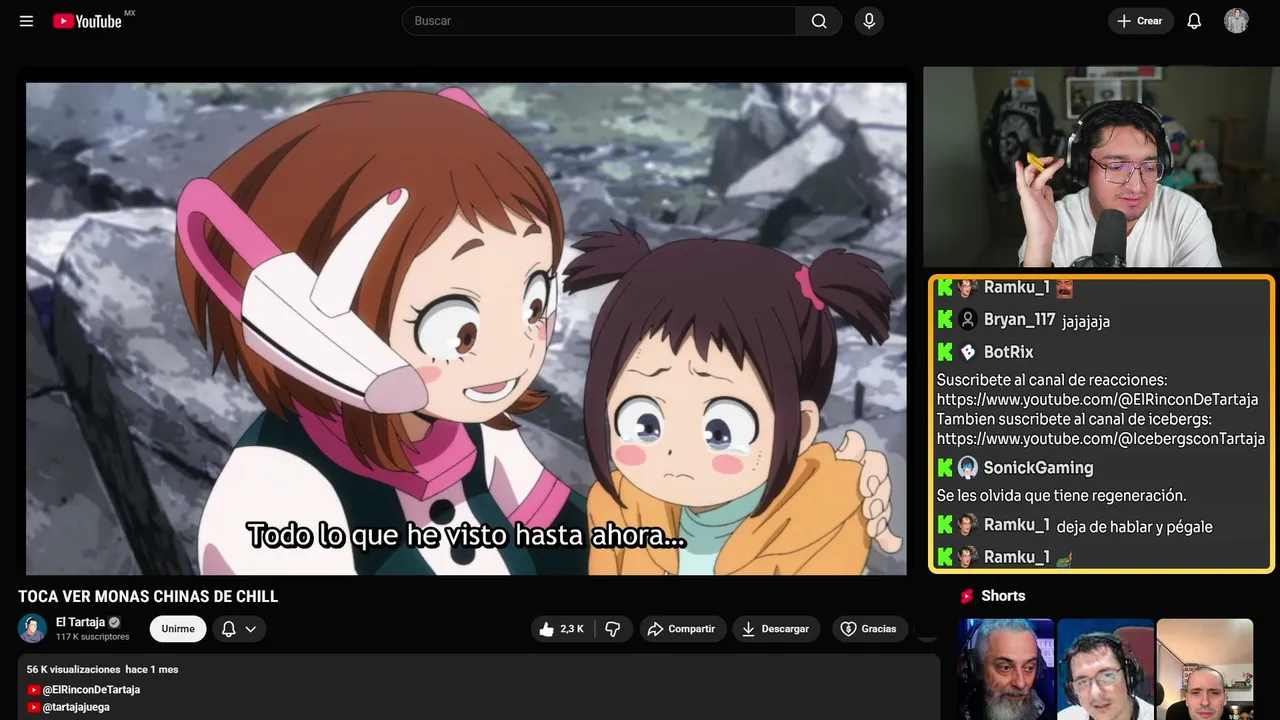This screenshot has width=1280, height=720.
Task: Send a Gracias super thanks
Action: (x=869, y=629)
